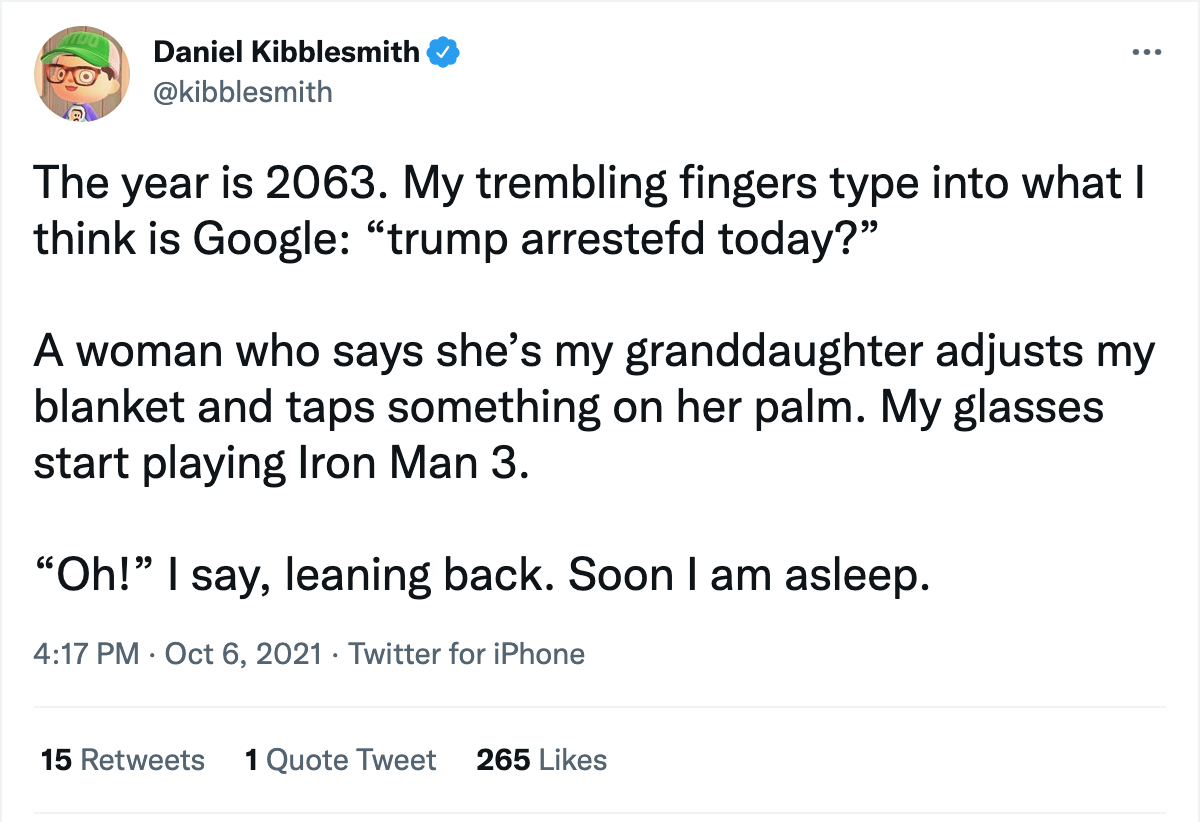
Task: Open the tweet's more options menu
Action: [x=1148, y=53]
